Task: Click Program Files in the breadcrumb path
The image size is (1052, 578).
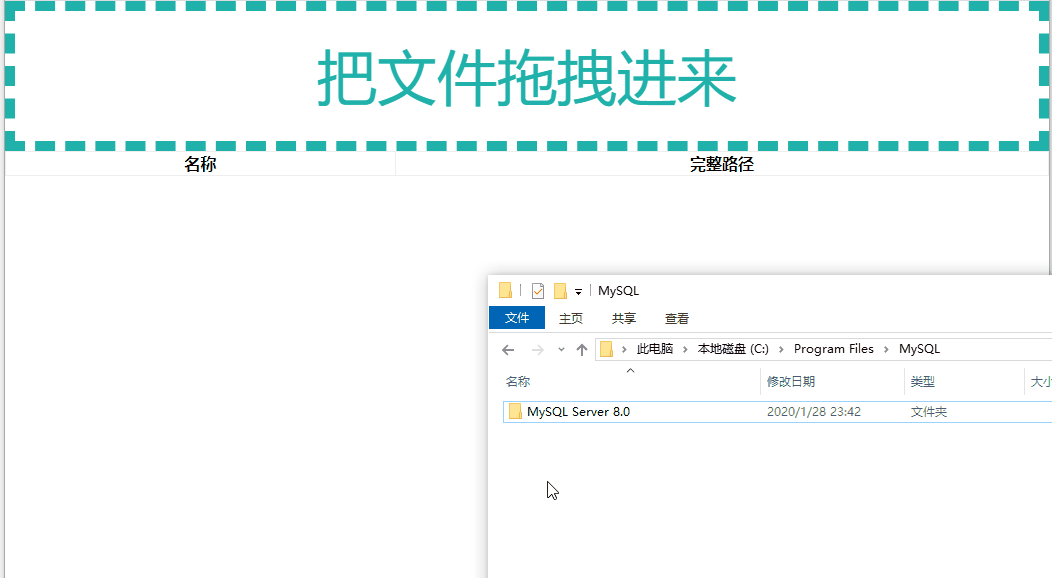Action: (x=833, y=349)
